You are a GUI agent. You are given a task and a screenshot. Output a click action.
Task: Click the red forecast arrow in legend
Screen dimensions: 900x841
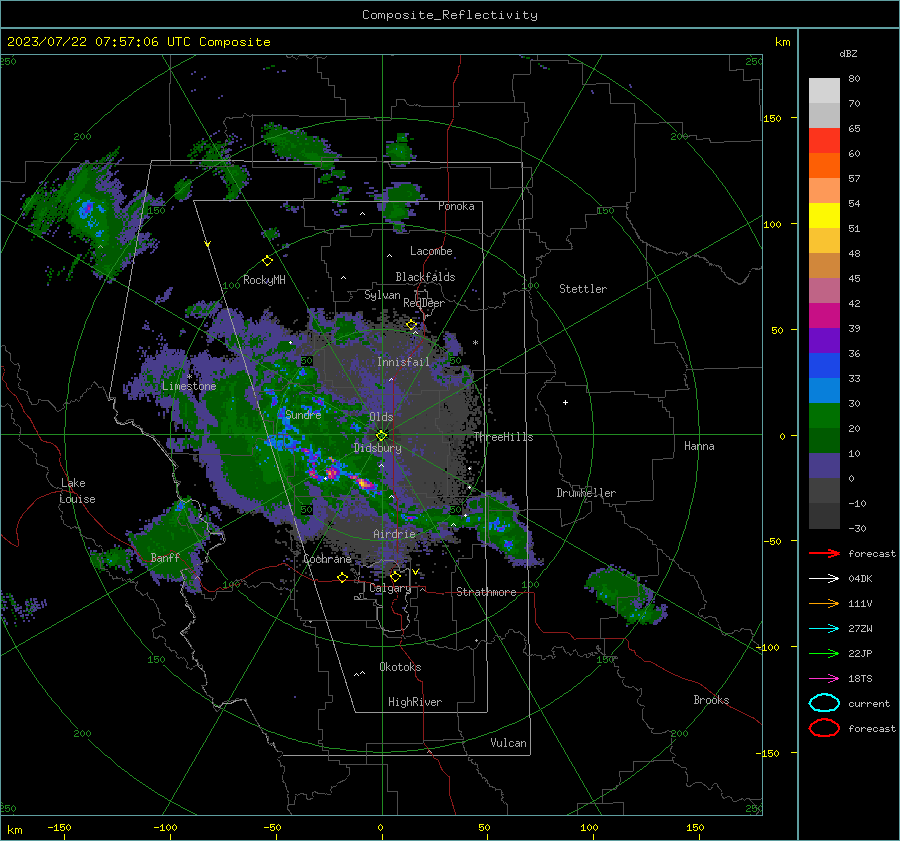(x=824, y=553)
